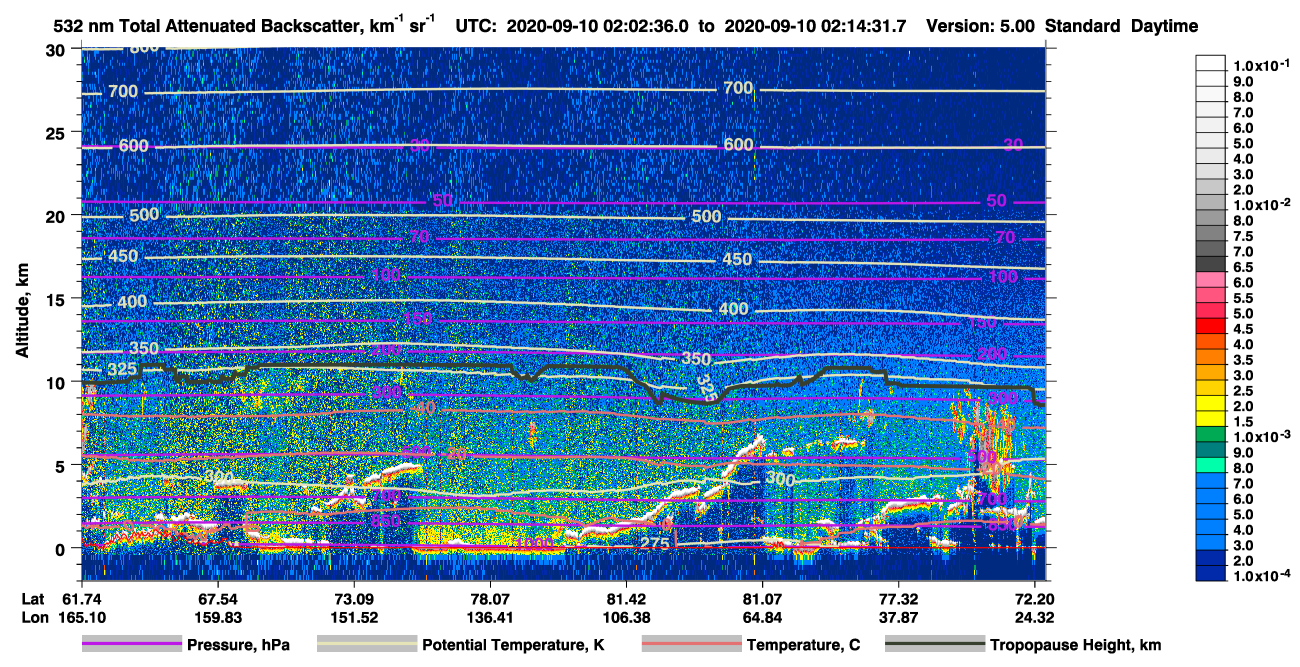
Task: Click the green 1.0x10-3 colorbar cell
Action: click(x=1210, y=437)
